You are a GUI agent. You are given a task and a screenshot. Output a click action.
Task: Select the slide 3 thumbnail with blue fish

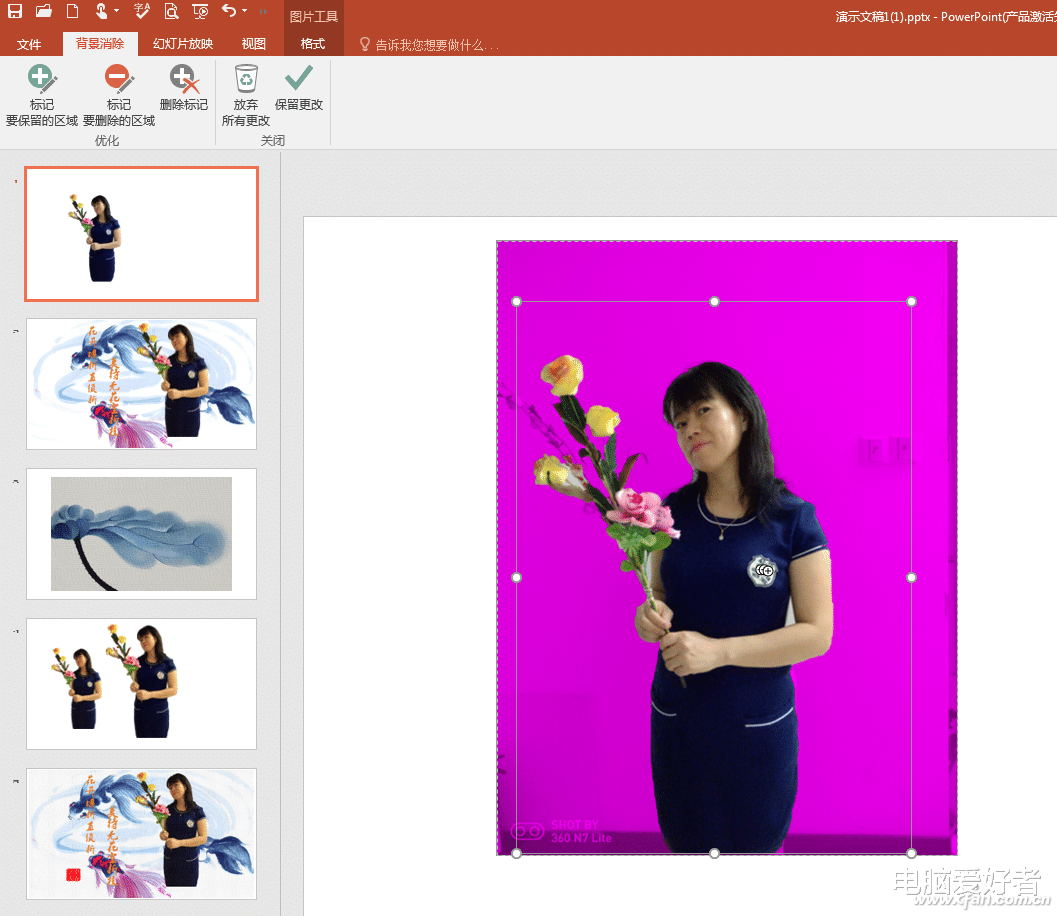coord(140,533)
